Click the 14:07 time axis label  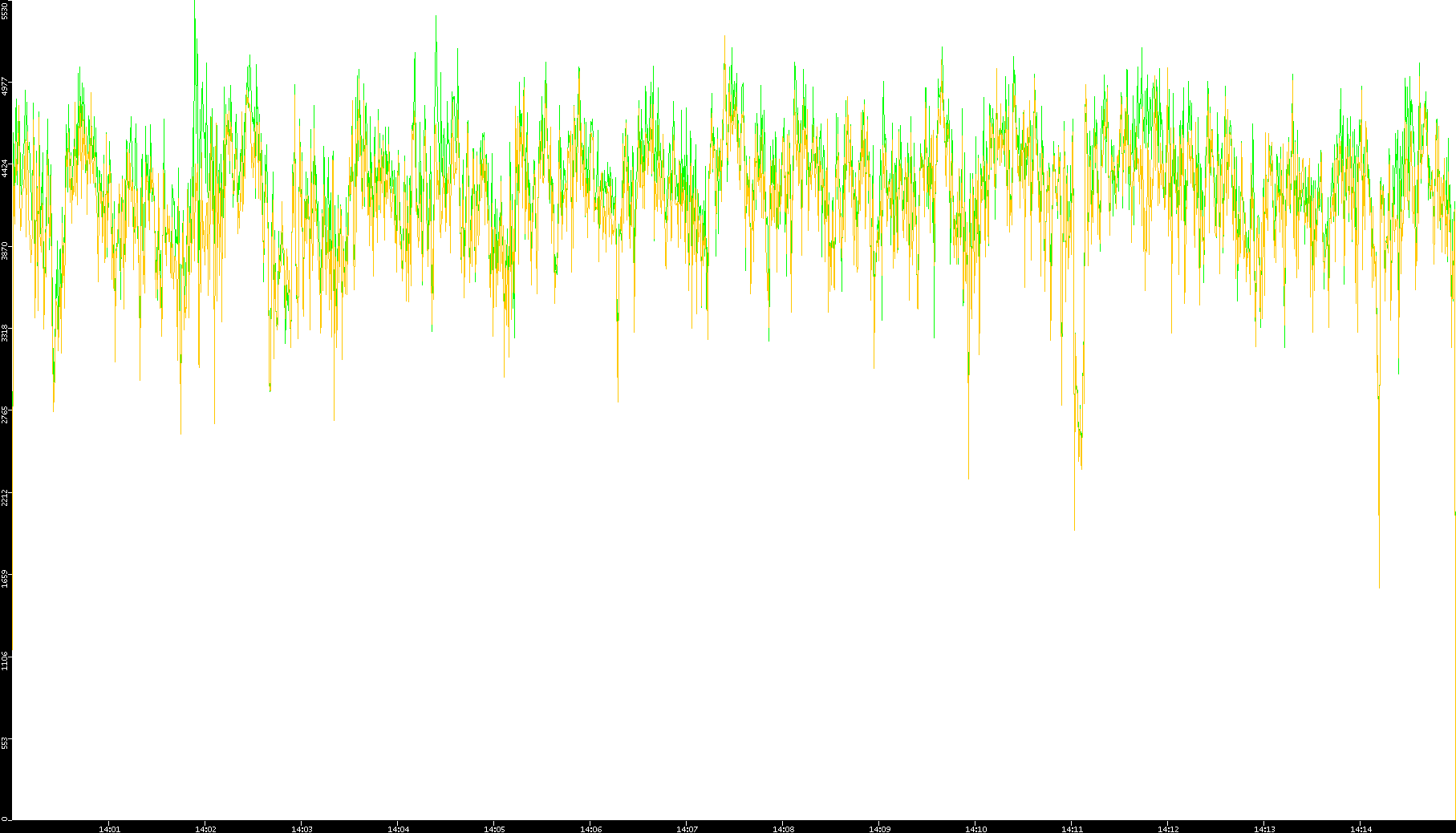[687, 829]
